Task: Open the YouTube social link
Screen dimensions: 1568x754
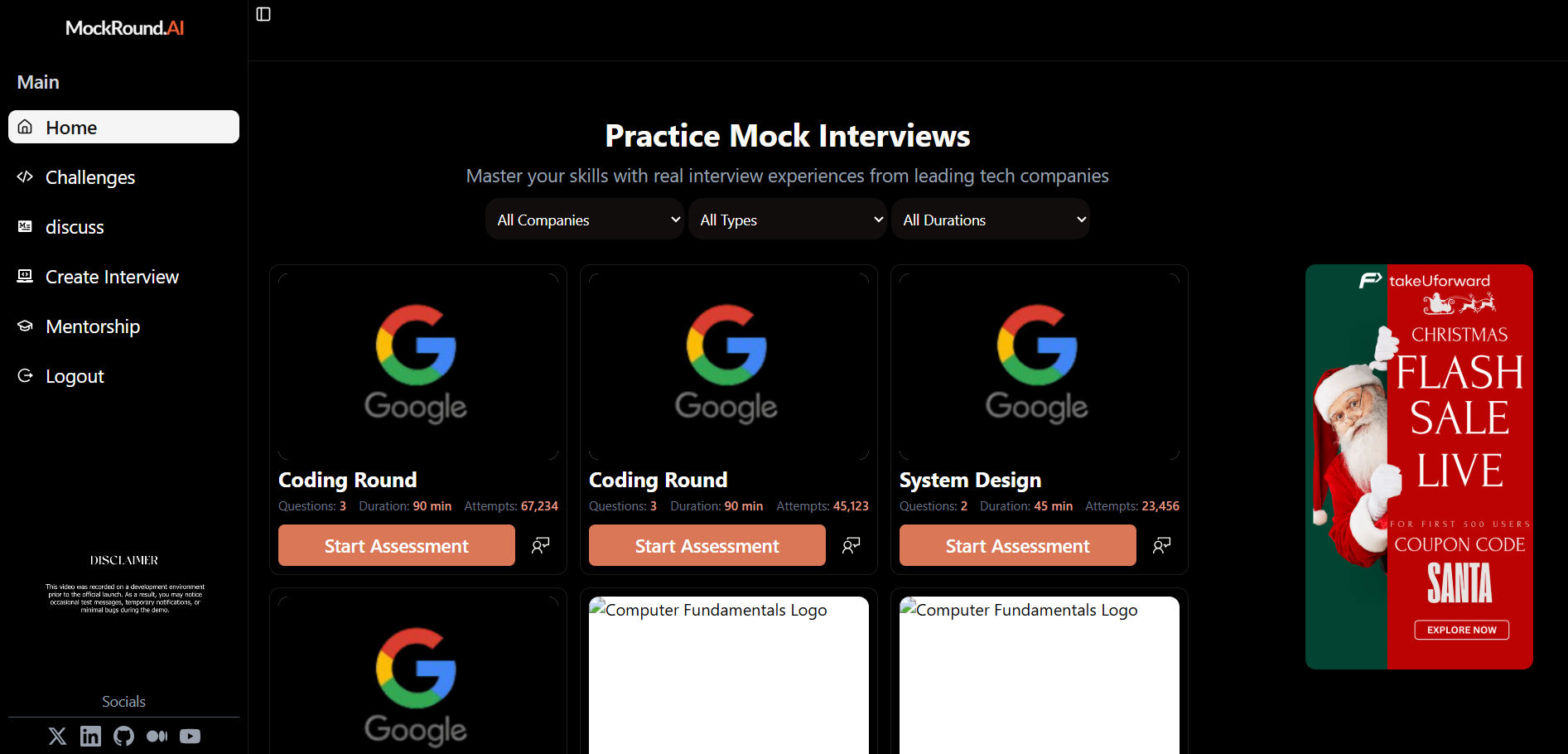Action: point(190,736)
